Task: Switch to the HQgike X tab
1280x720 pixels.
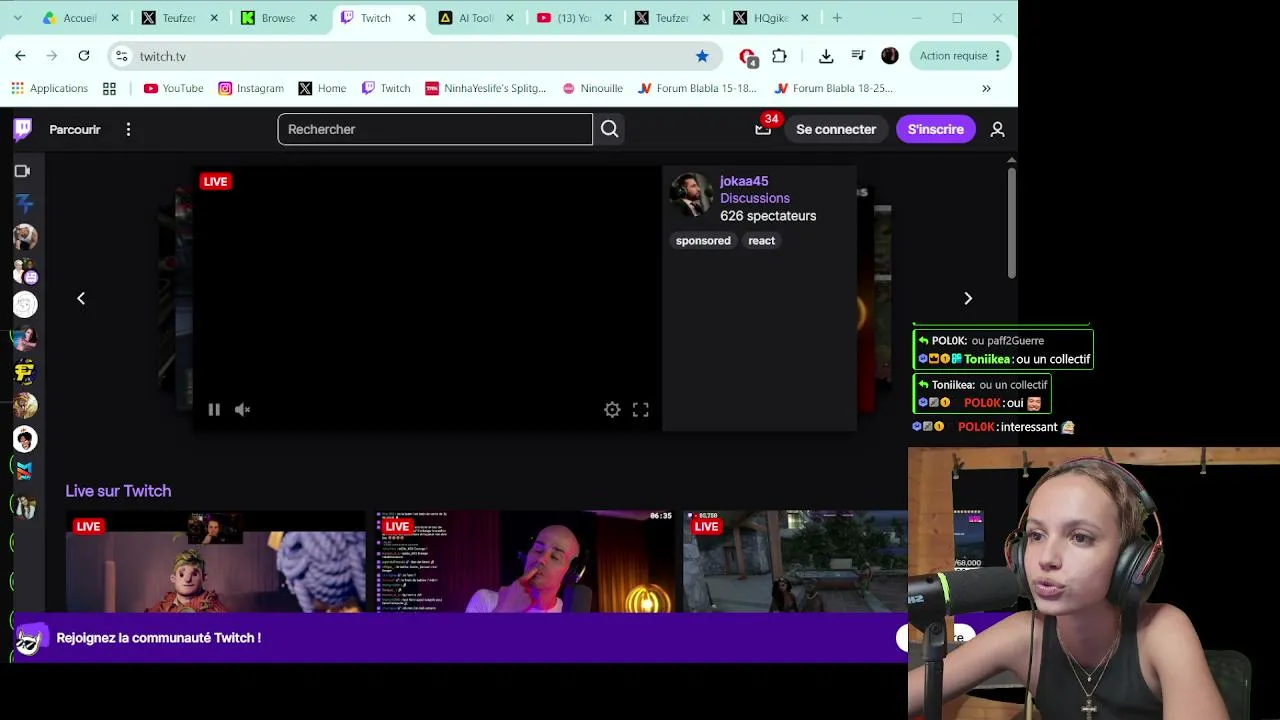Action: (x=771, y=18)
